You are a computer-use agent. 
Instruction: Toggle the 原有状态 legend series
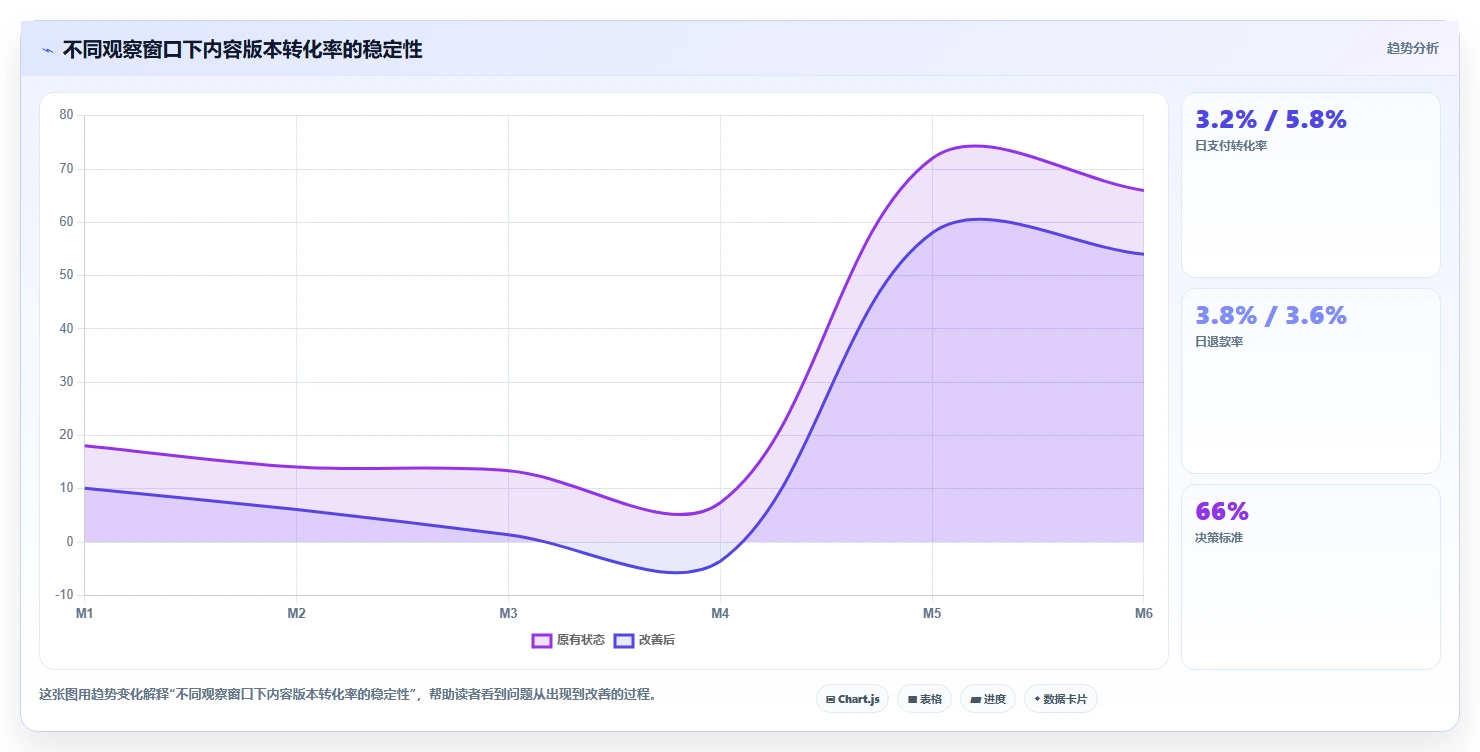[568, 640]
